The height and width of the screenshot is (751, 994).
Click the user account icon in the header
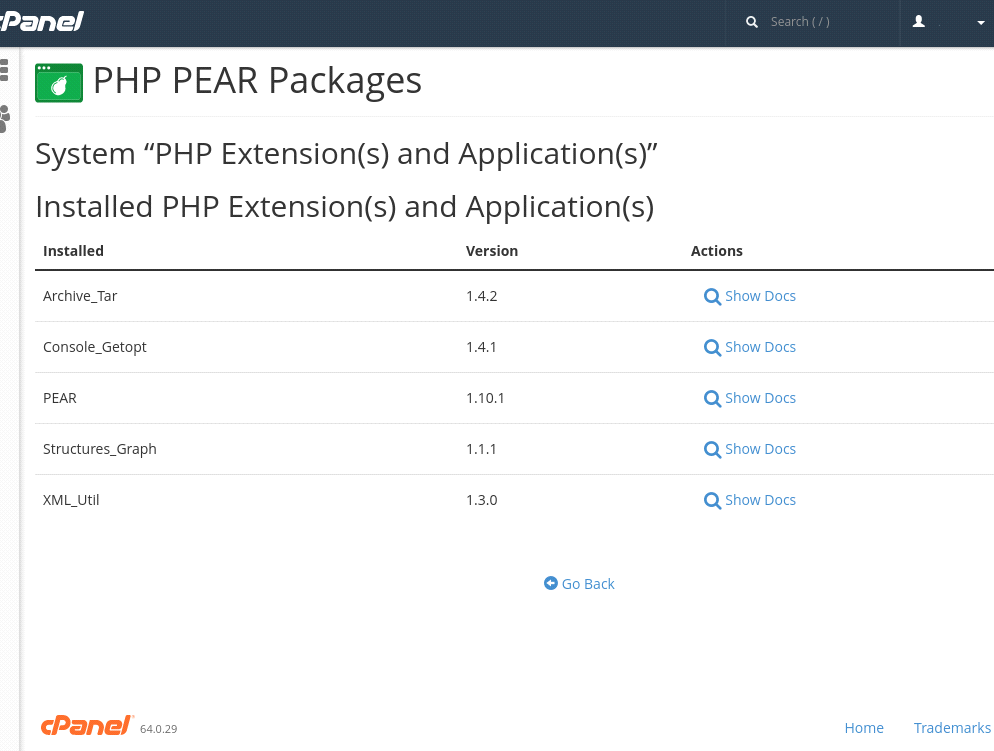pos(919,22)
